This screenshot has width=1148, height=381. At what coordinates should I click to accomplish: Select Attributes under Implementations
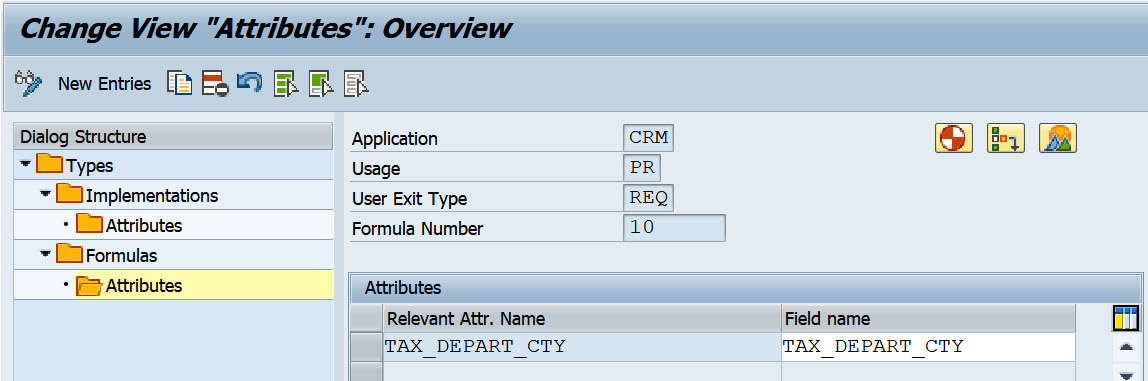[x=144, y=226]
